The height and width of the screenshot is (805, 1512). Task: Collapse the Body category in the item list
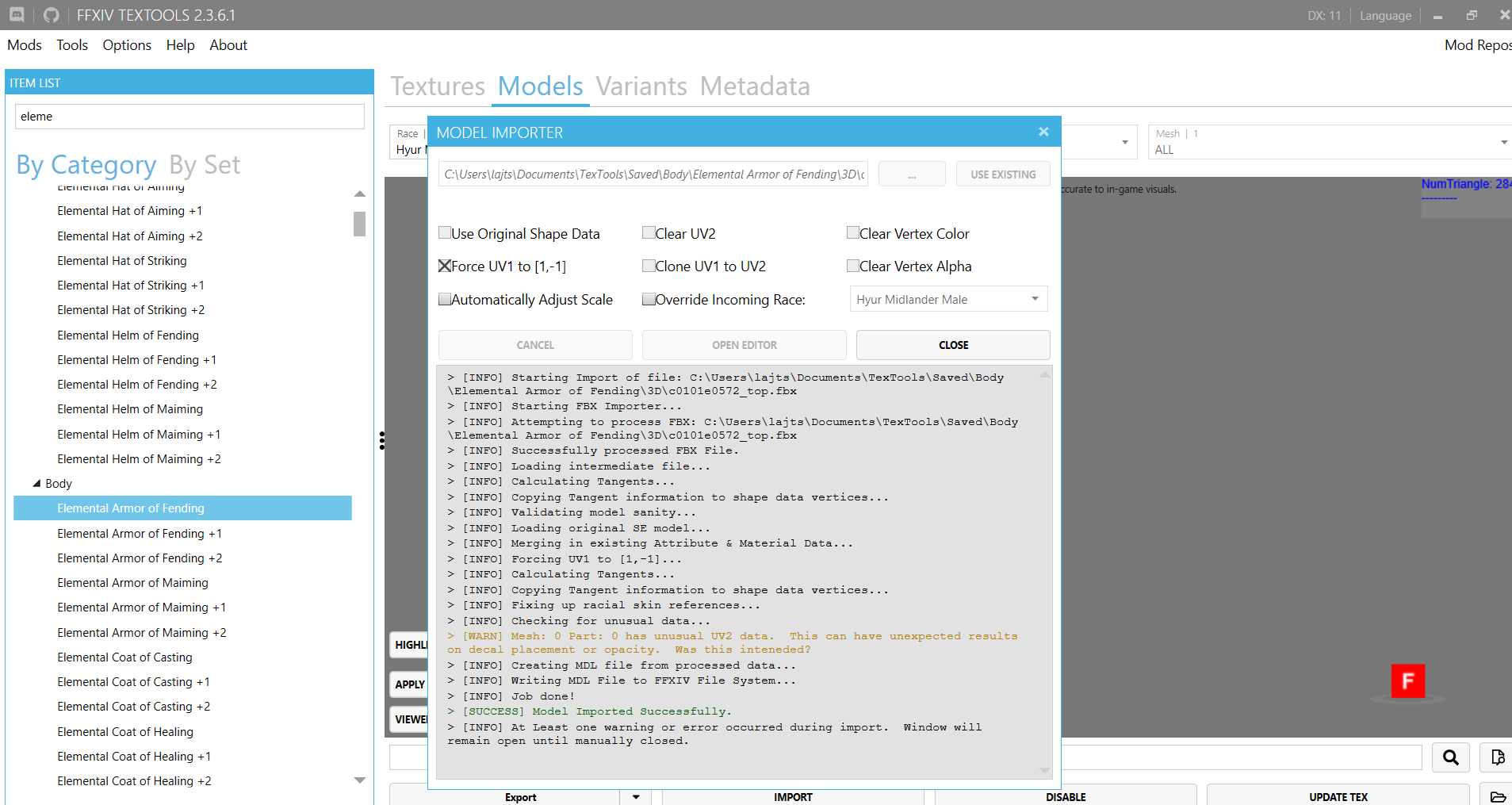click(36, 483)
